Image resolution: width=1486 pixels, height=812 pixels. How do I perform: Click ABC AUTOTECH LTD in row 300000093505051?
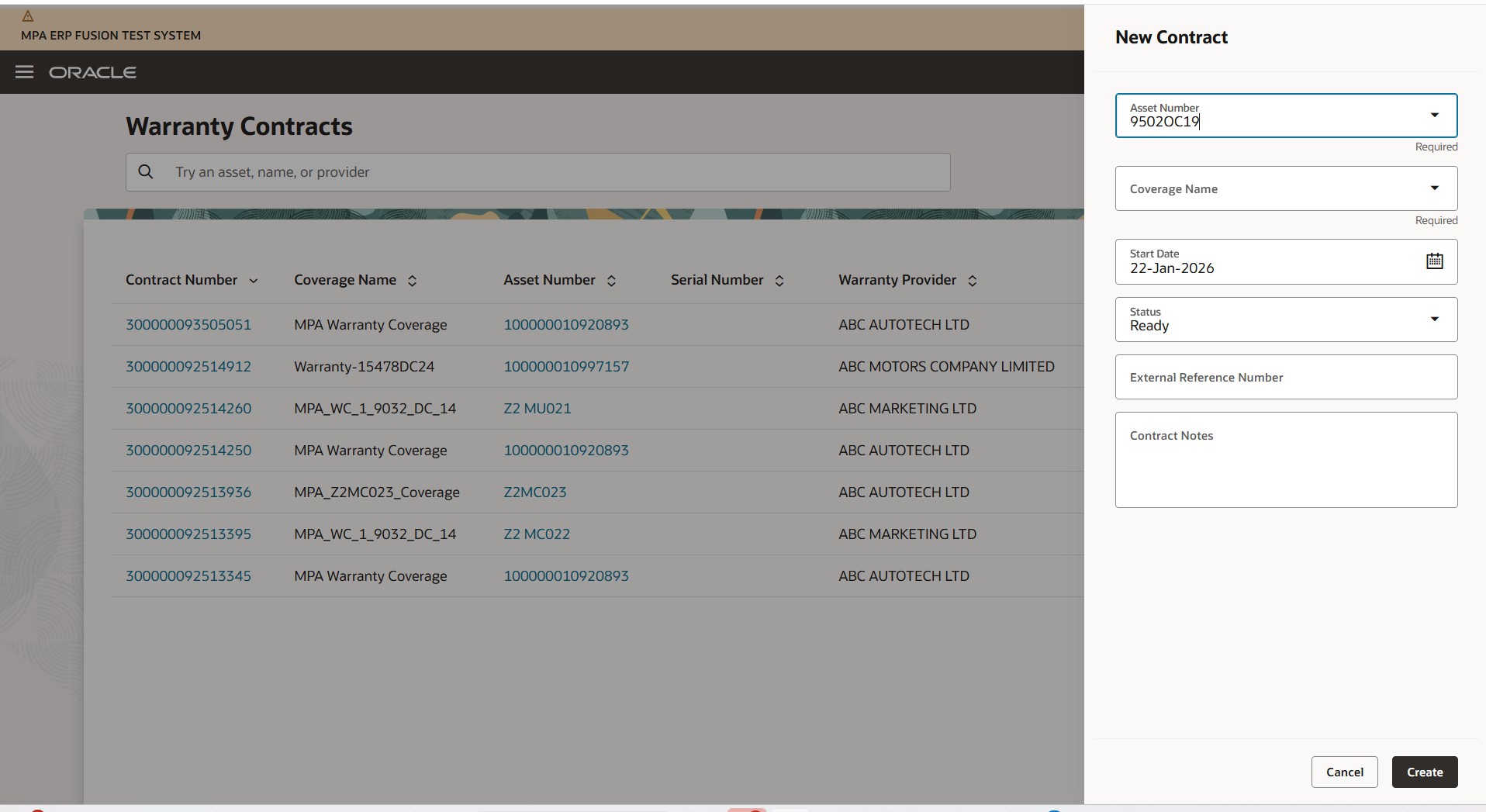[904, 325]
